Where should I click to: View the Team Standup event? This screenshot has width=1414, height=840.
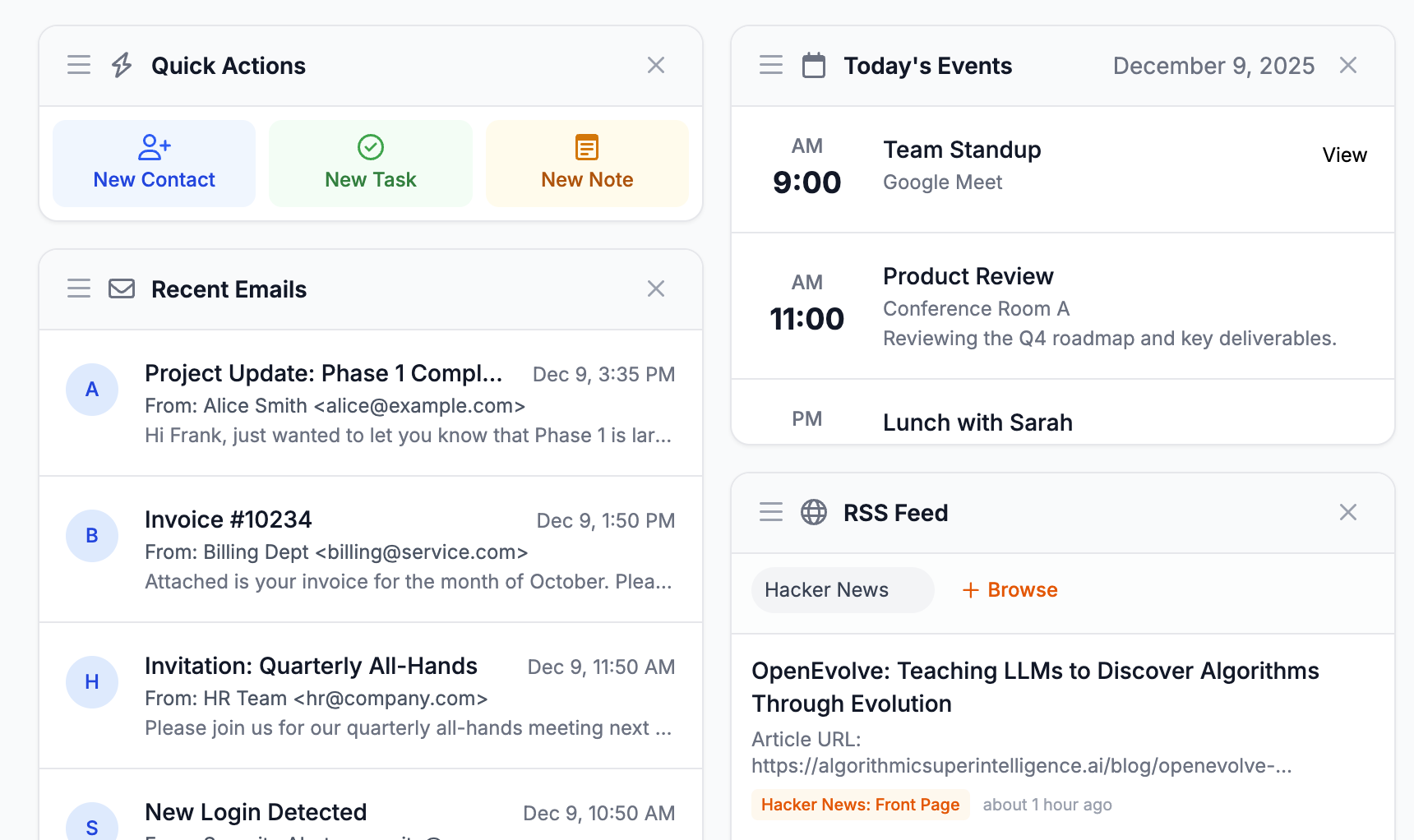pyautogui.click(x=1344, y=155)
